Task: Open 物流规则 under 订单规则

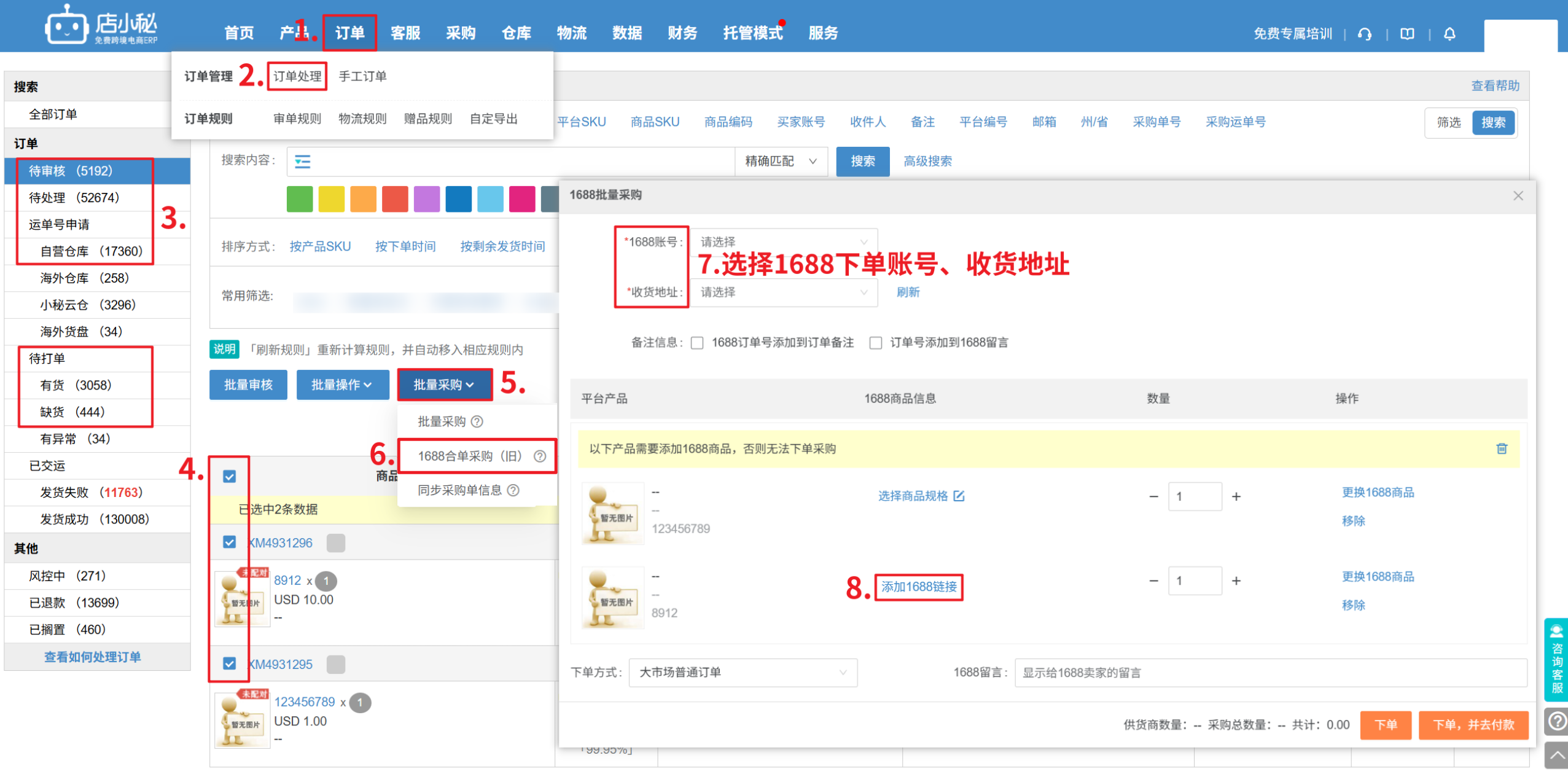Action: pos(363,119)
